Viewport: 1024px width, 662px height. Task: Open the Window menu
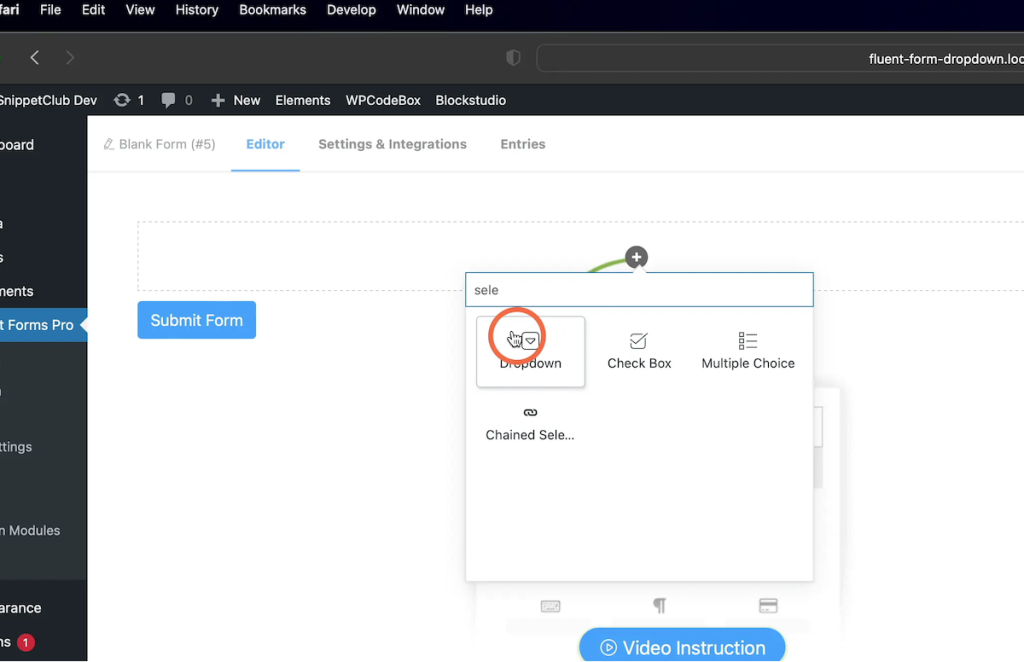coord(421,10)
